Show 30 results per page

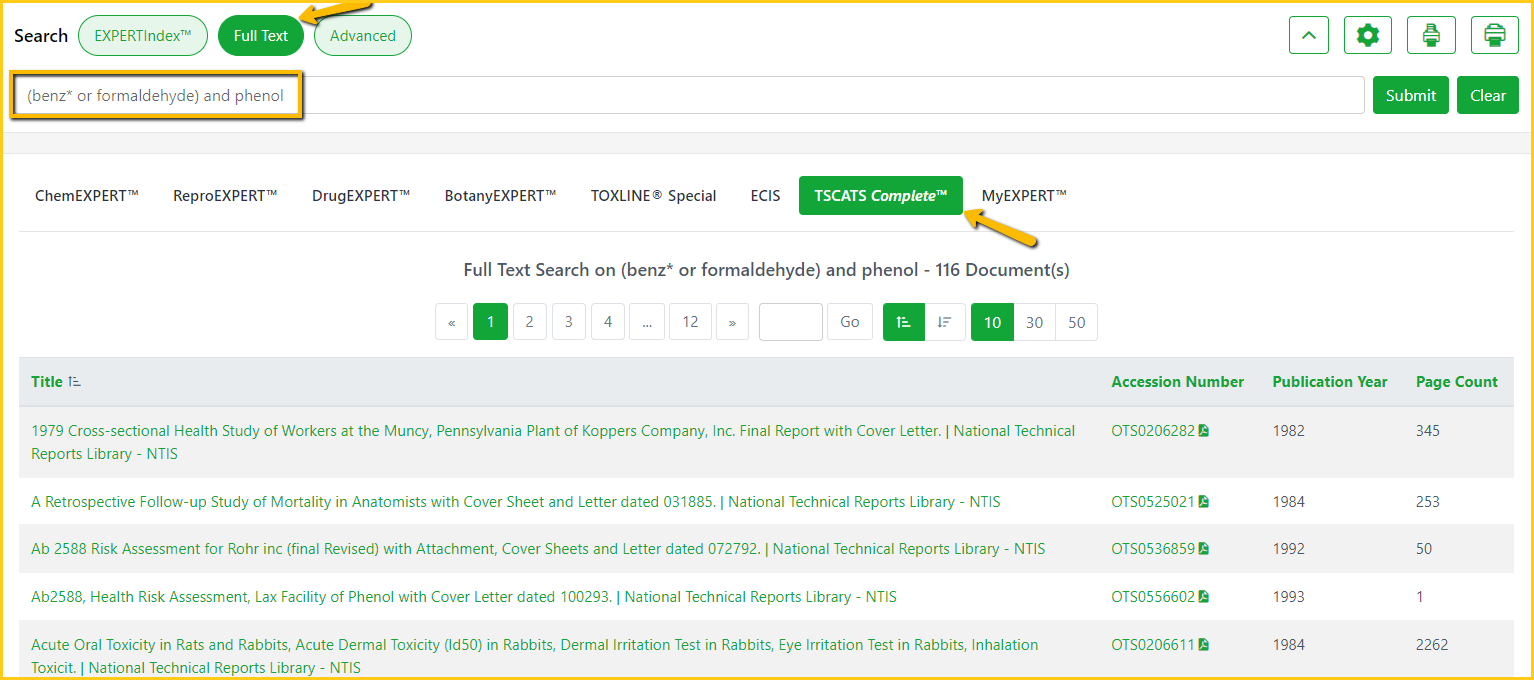(1034, 322)
